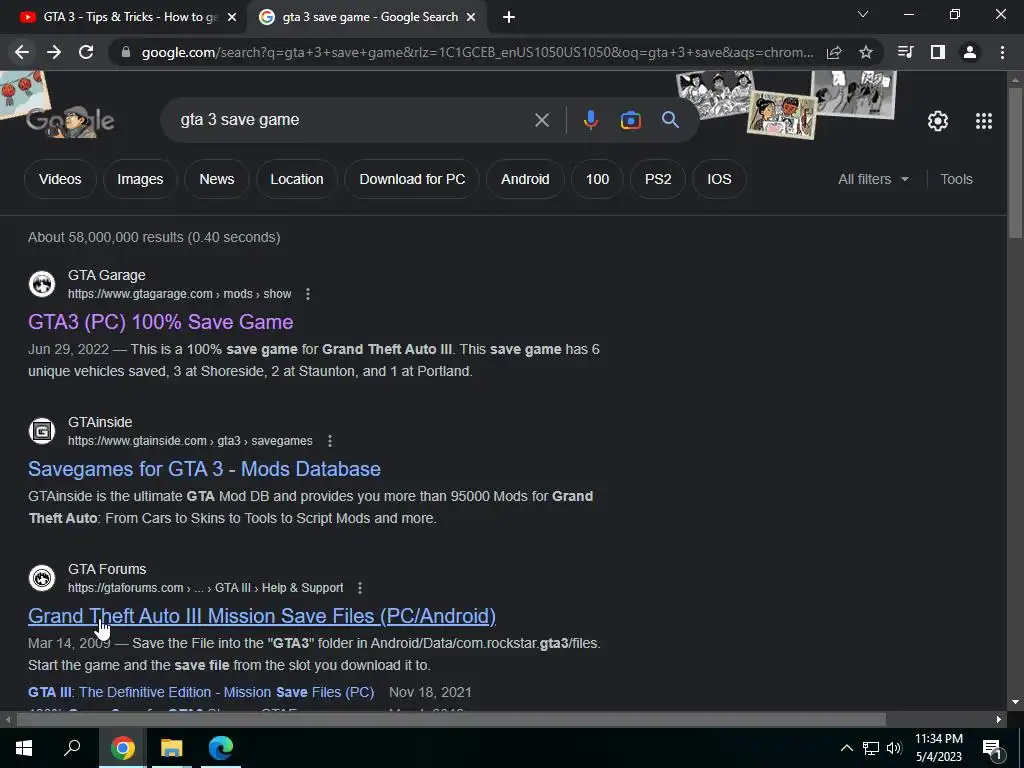Expand the All filters dropdown

(x=873, y=179)
